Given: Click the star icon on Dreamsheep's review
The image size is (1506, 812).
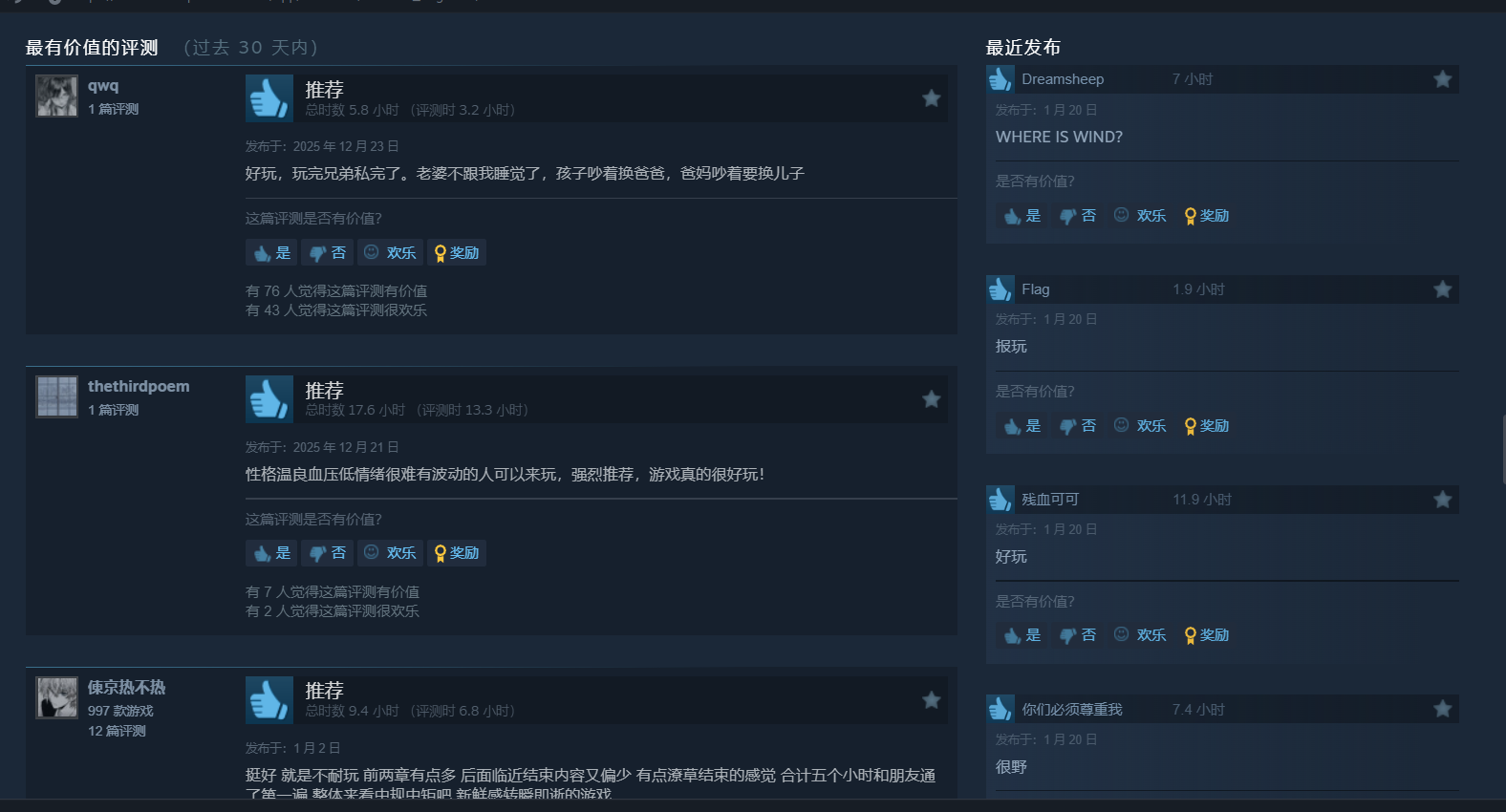Looking at the screenshot, I should pos(1442,78).
